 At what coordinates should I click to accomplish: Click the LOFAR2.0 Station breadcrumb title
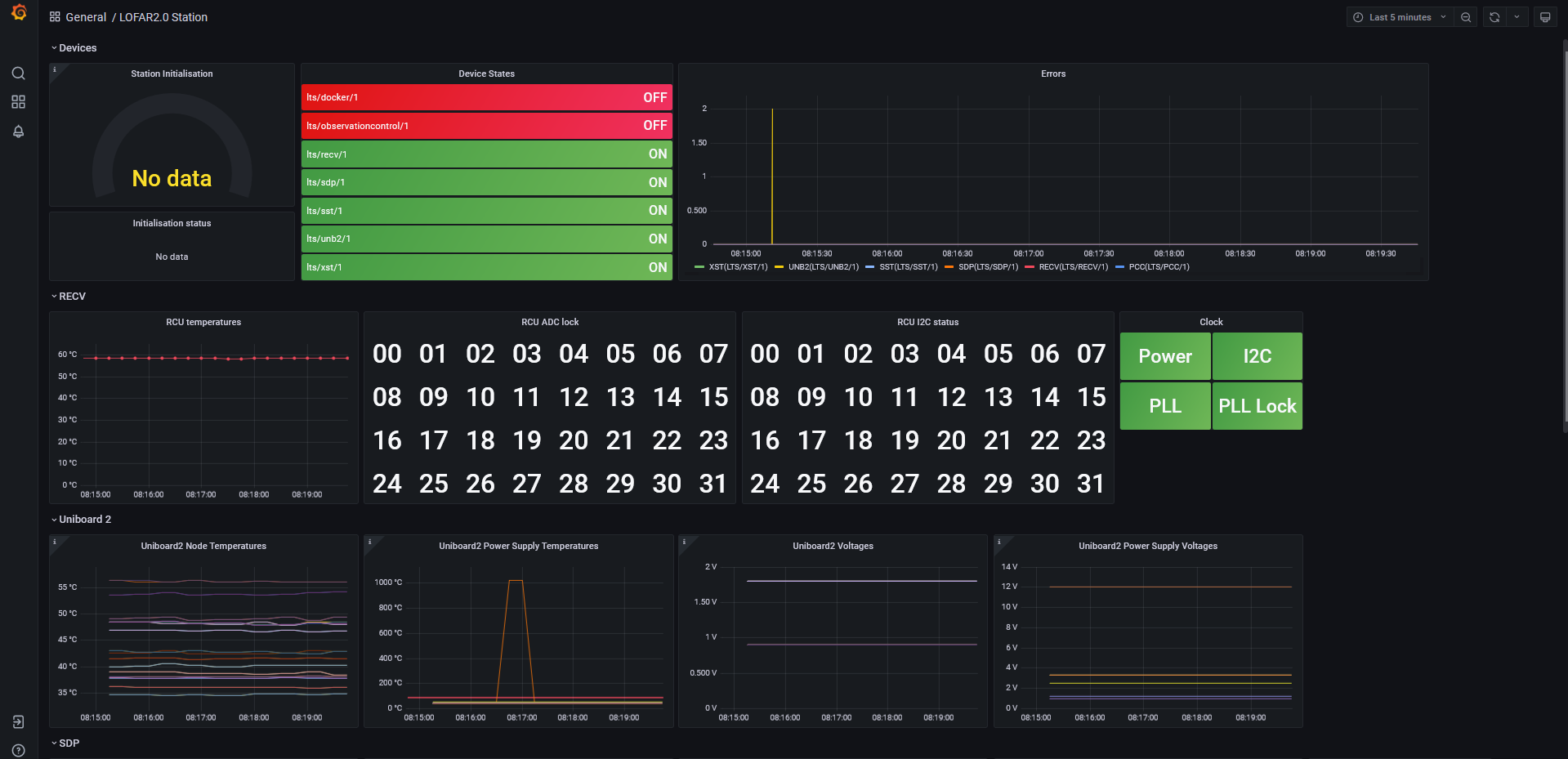click(163, 17)
